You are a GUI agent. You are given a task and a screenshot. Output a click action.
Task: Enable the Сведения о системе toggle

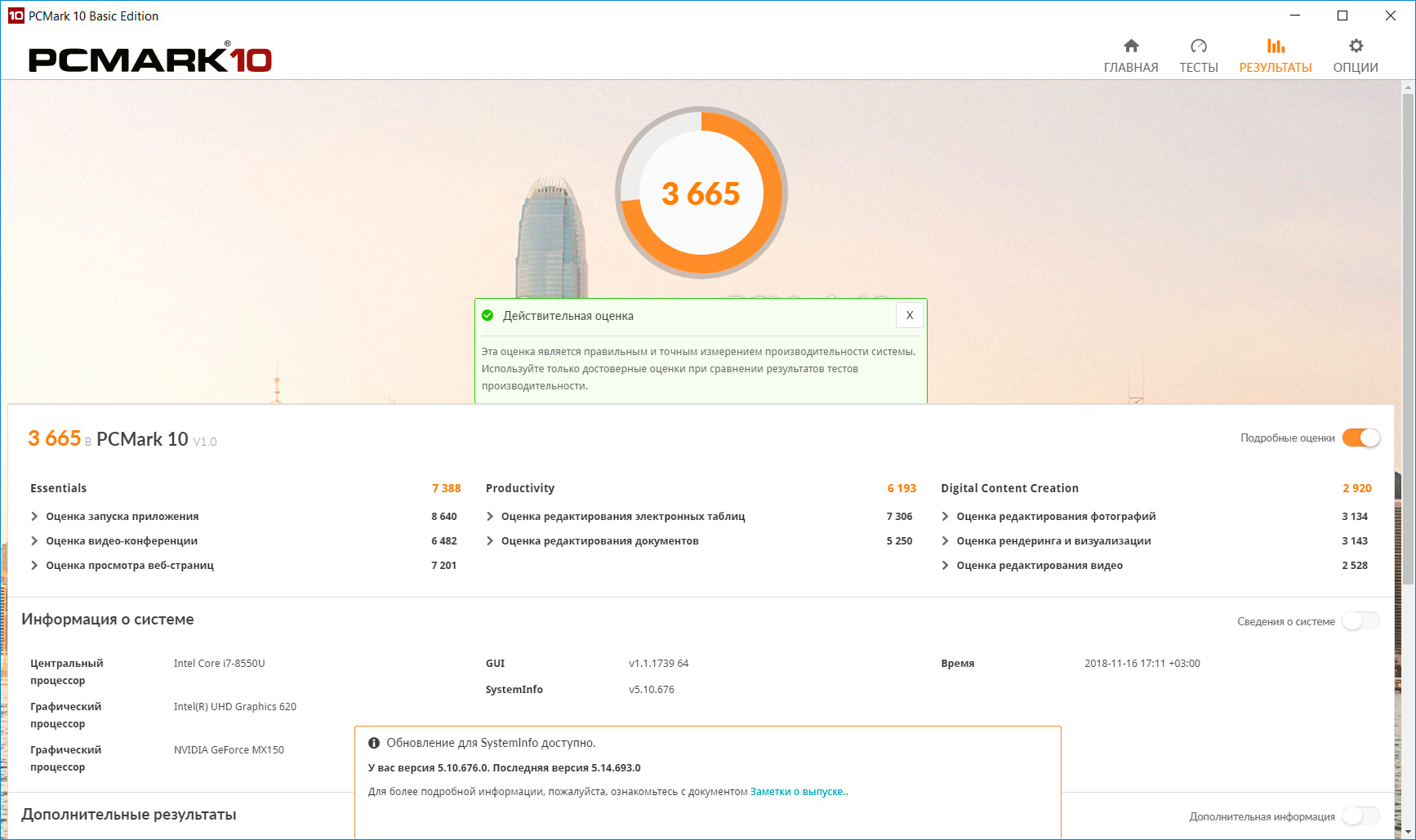(x=1360, y=621)
